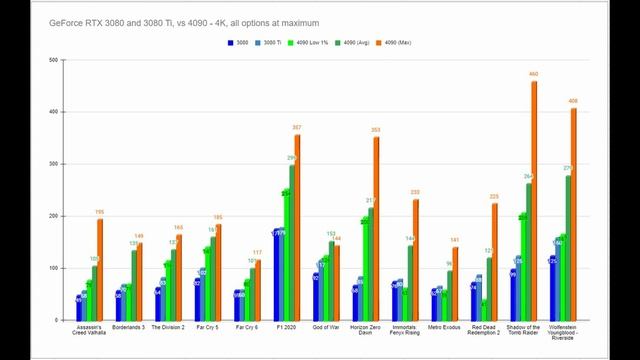Click the "200" y-axis label
The image size is (640, 360).
point(53,216)
